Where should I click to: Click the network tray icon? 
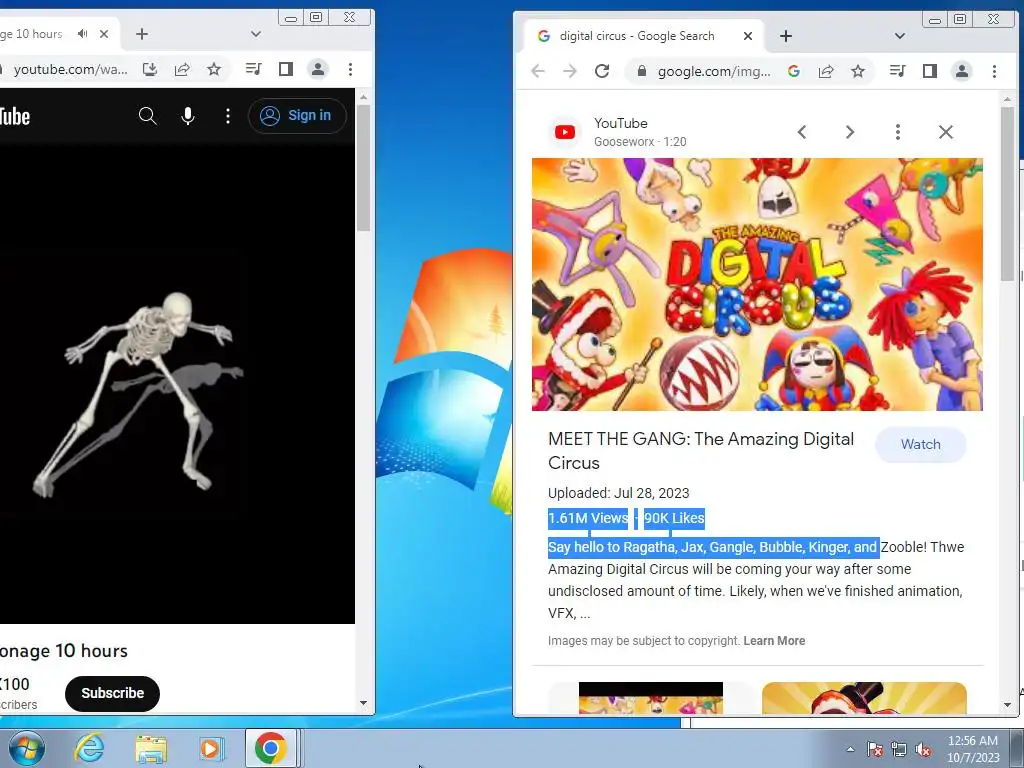[x=899, y=749]
